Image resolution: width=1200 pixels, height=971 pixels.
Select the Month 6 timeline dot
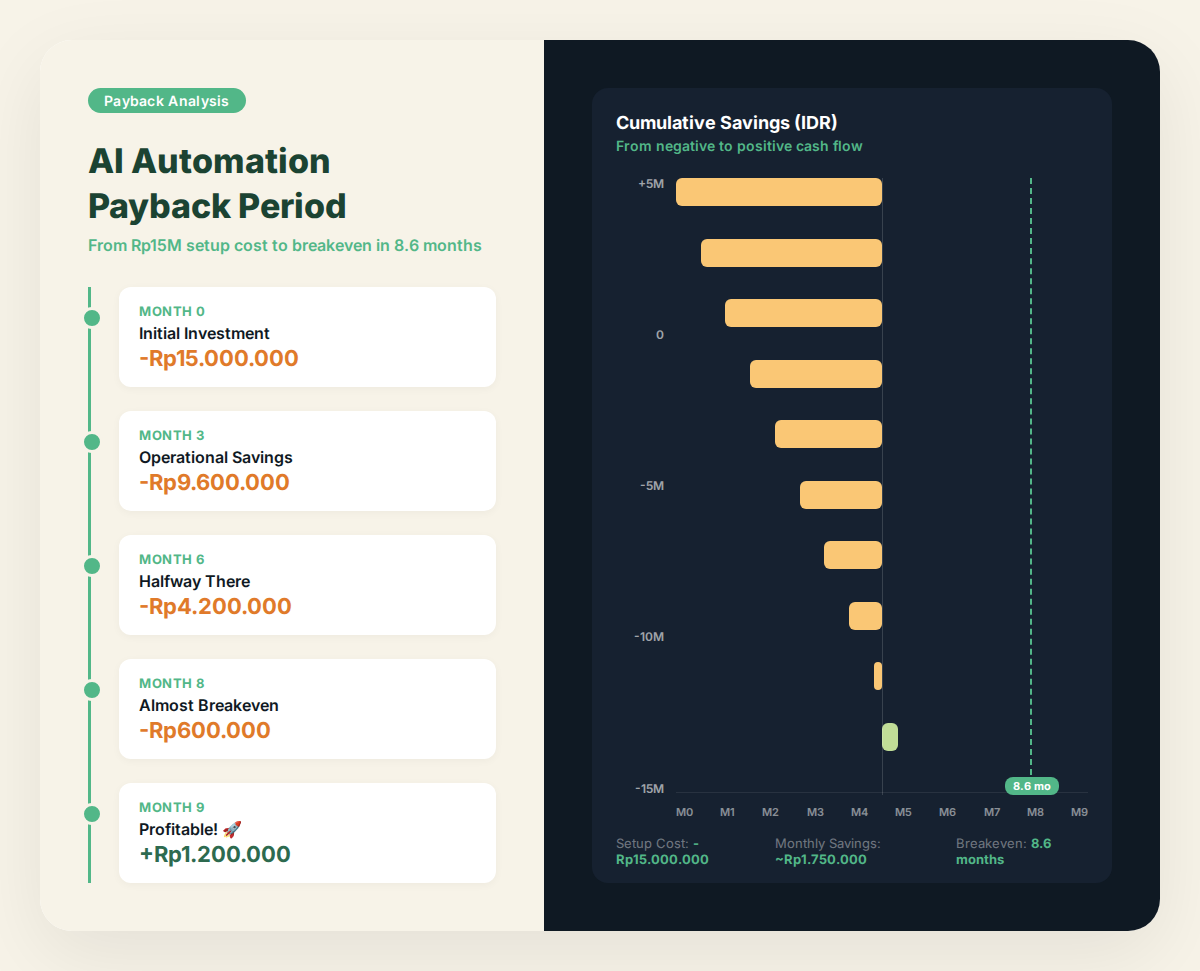[x=92, y=566]
